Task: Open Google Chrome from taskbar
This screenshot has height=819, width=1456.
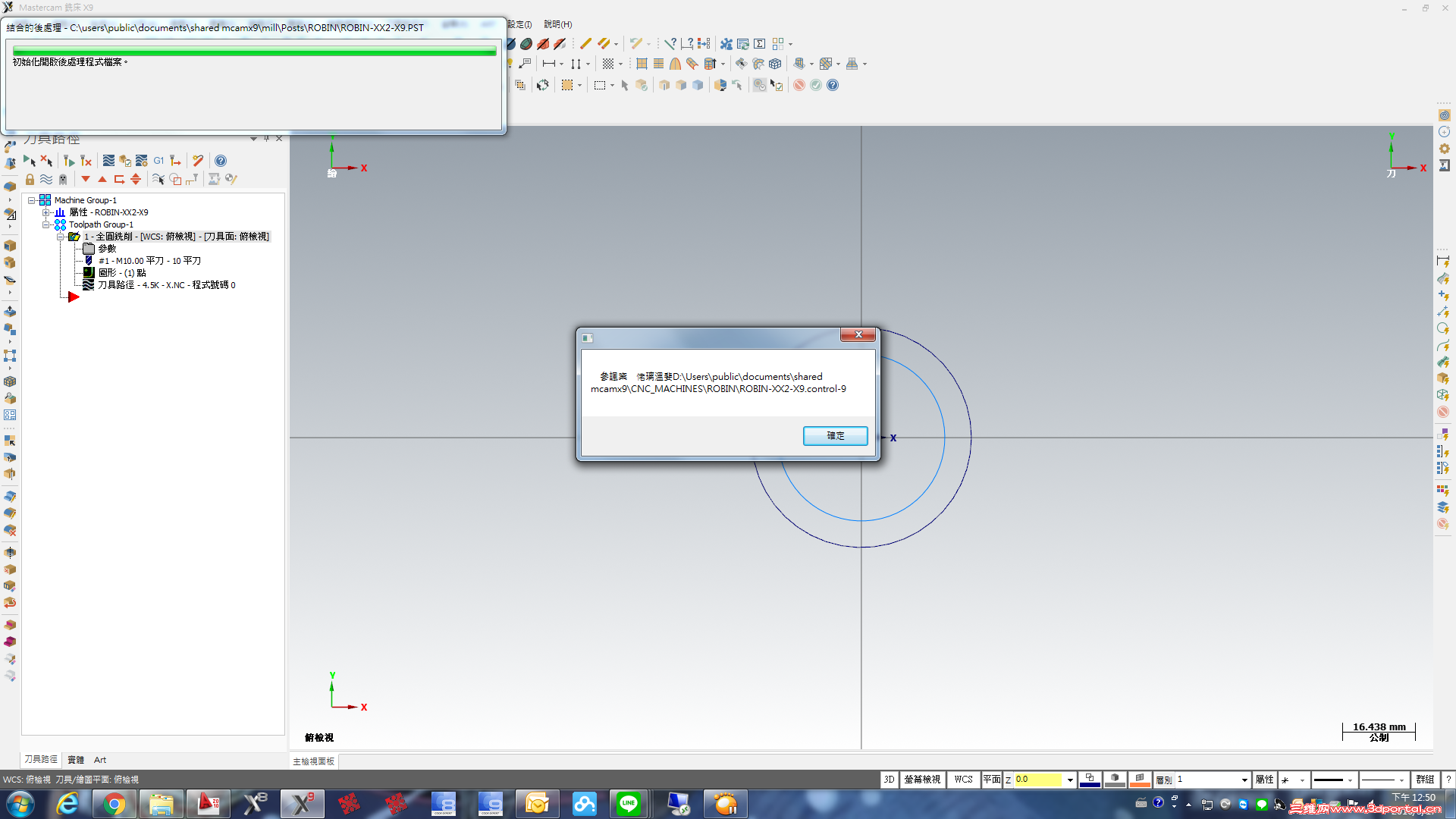Action: pyautogui.click(x=115, y=804)
